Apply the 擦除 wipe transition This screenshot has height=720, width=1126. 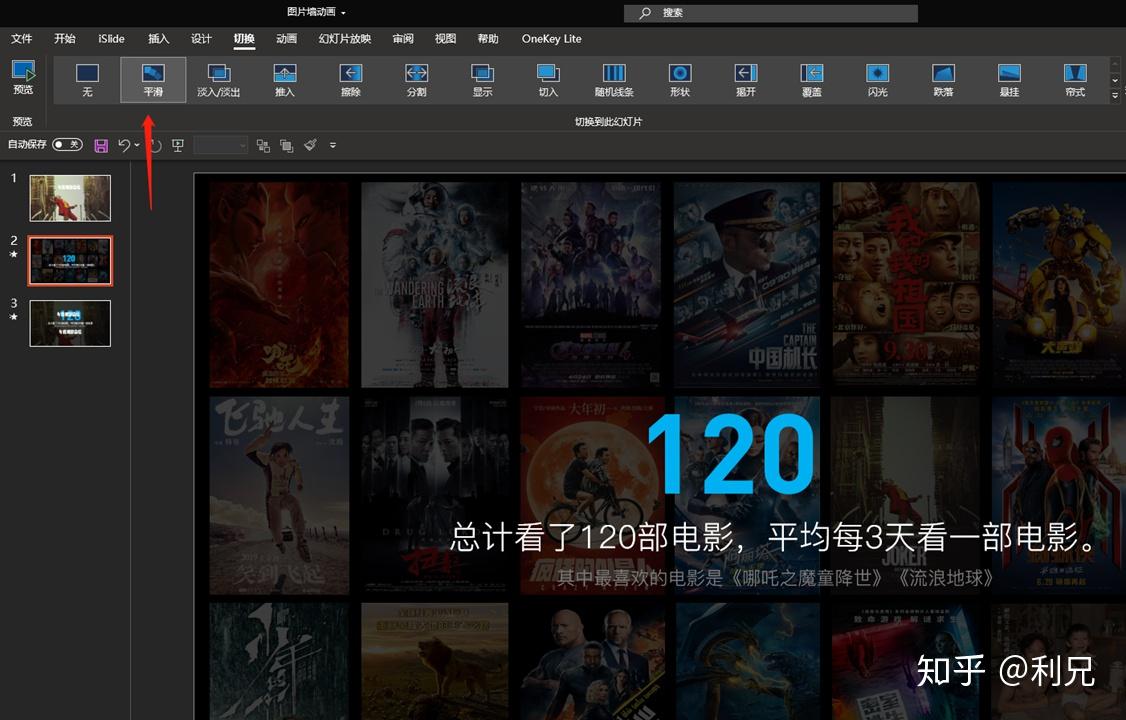(x=350, y=80)
